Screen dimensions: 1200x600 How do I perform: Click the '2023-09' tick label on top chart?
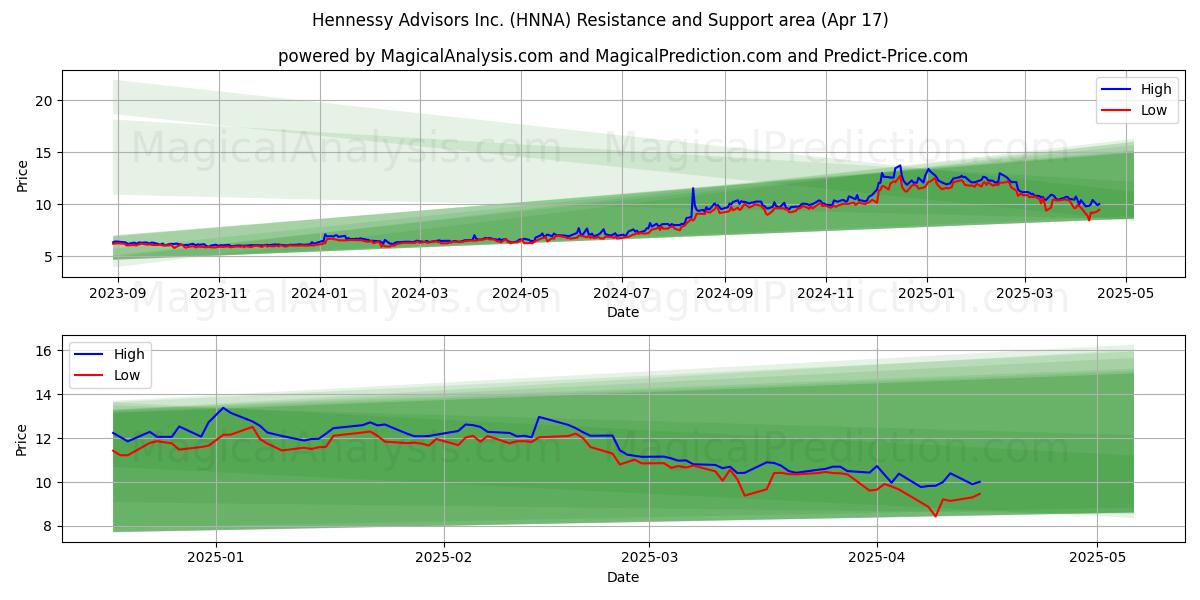pyautogui.click(x=118, y=295)
